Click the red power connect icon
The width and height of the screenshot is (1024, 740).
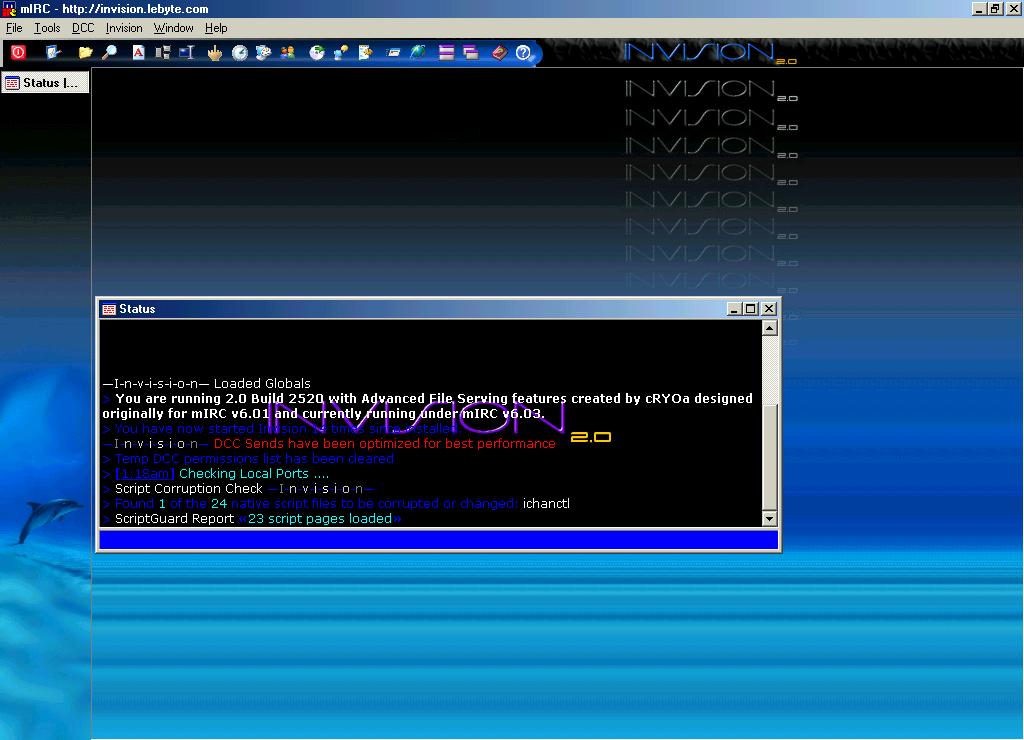pos(18,52)
